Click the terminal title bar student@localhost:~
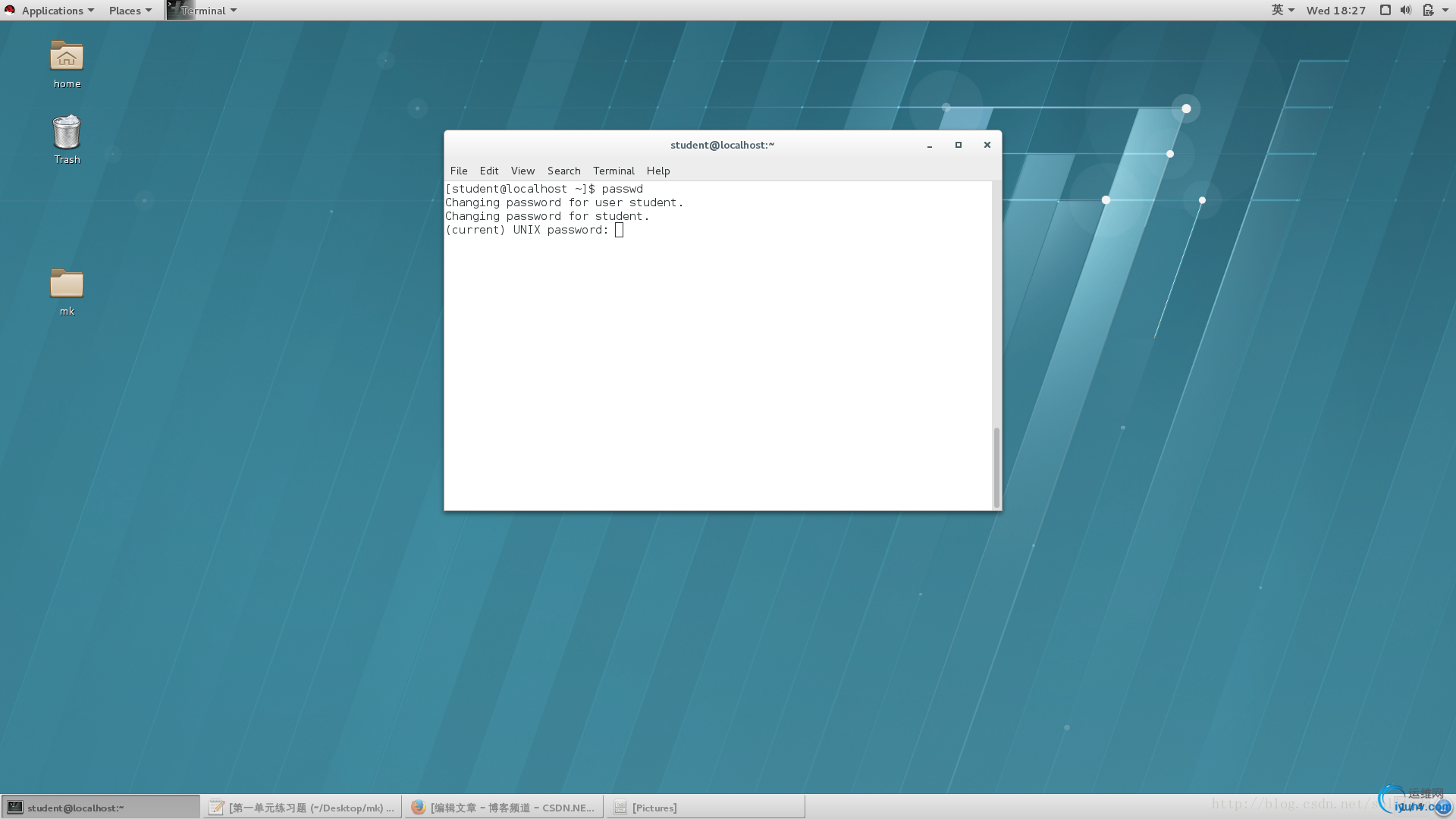The width and height of the screenshot is (1456, 819). [x=722, y=145]
